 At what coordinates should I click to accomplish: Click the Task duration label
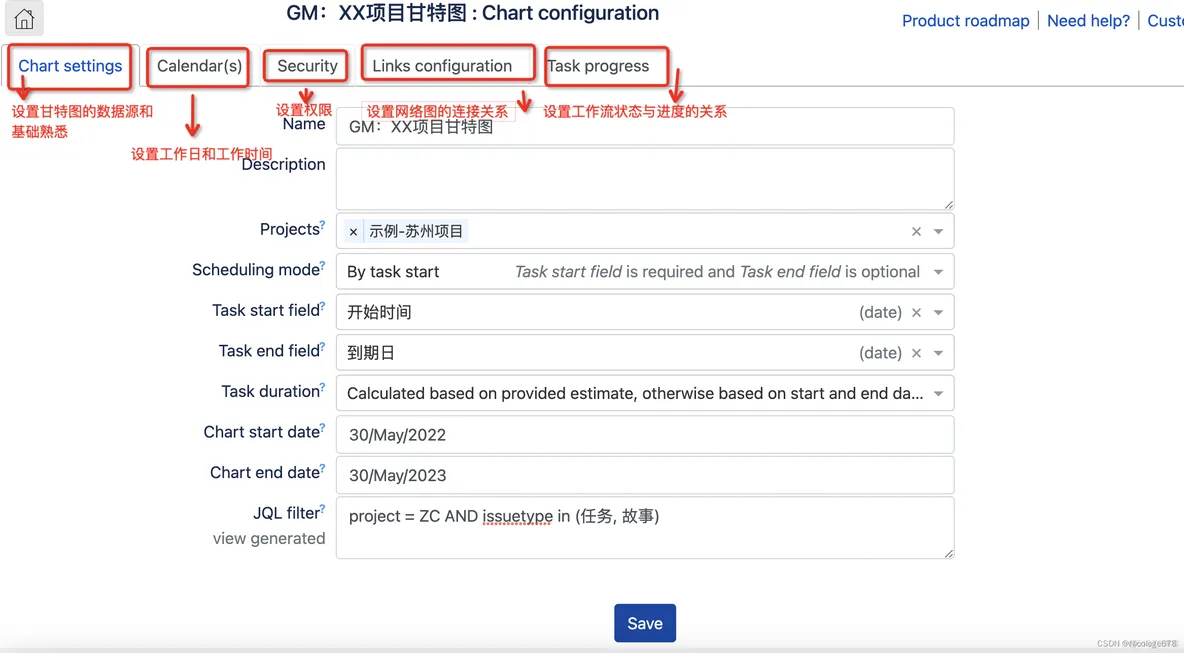(x=270, y=392)
